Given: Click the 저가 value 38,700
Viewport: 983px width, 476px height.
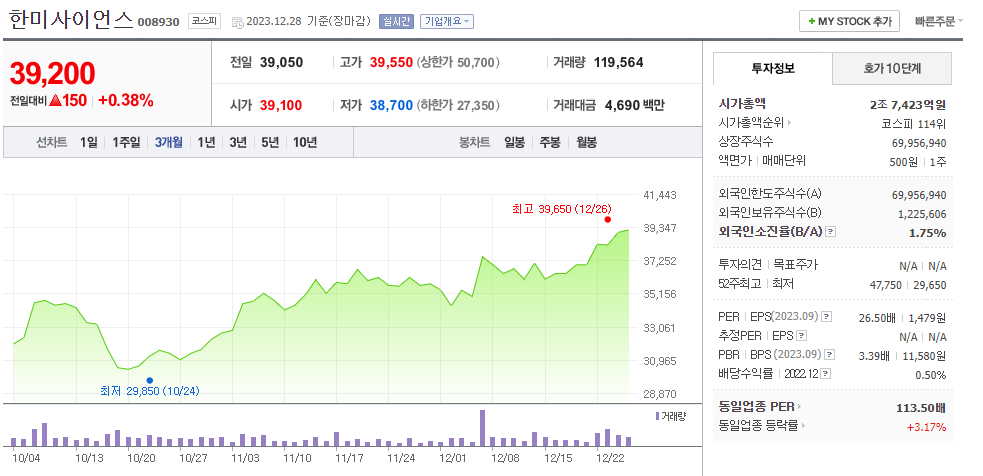Looking at the screenshot, I should (391, 105).
